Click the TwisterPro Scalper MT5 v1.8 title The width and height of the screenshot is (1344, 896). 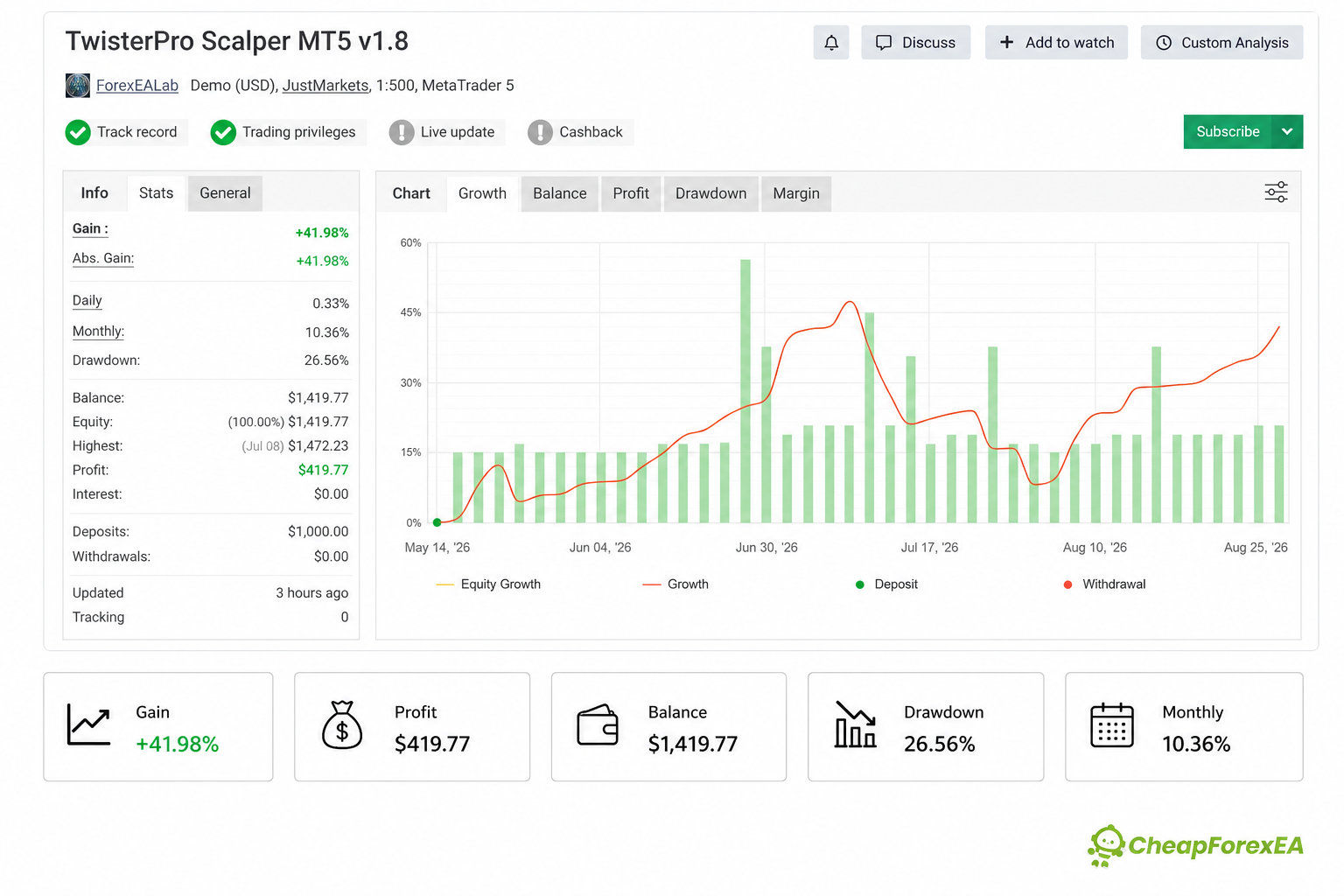[237, 41]
